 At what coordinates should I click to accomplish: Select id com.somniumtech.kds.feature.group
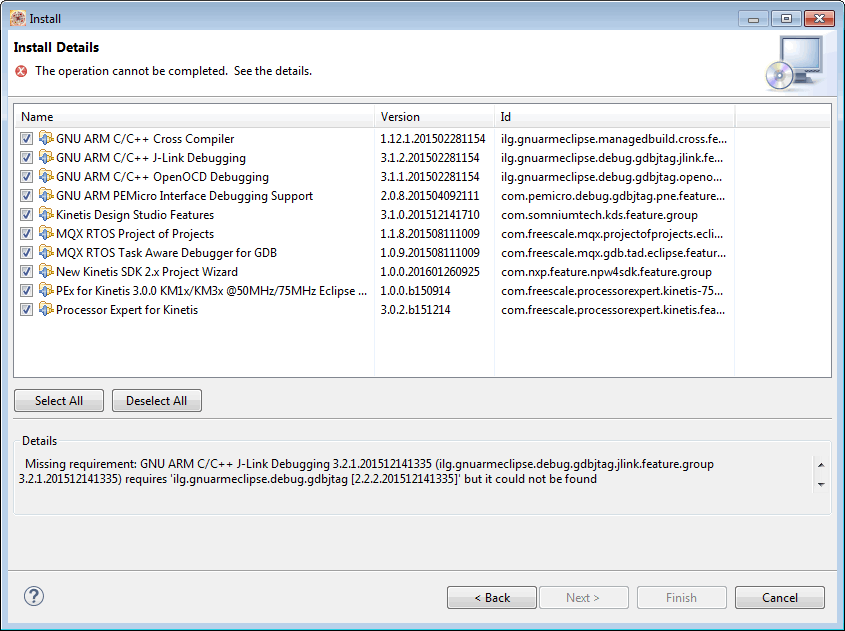click(x=599, y=214)
